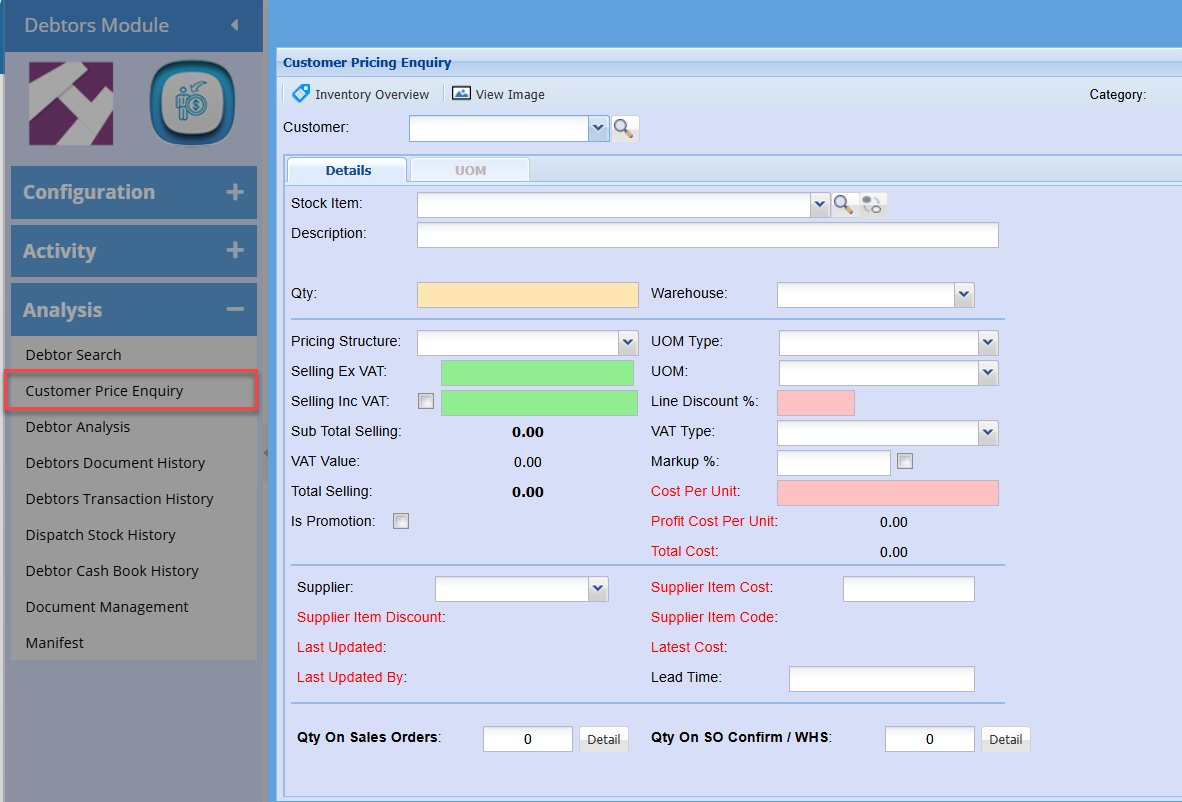Click the View Image picture icon
The image size is (1182, 802).
461,94
